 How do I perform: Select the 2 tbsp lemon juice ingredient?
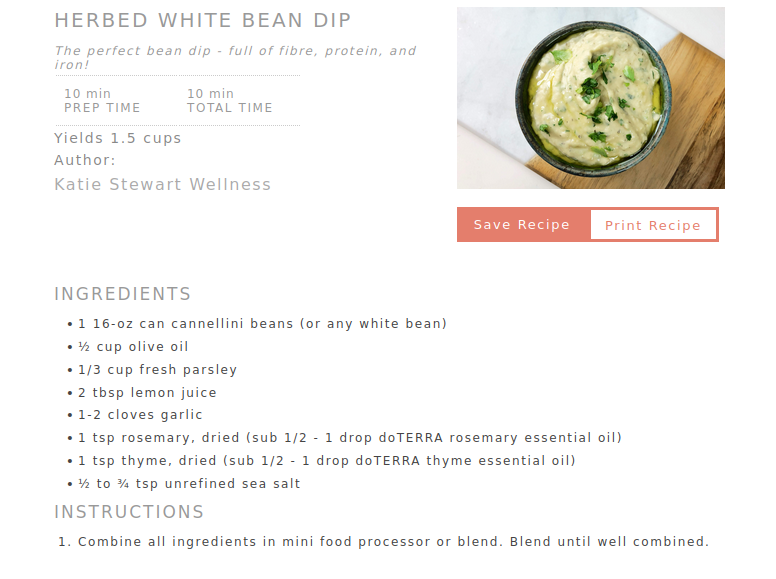pos(147,393)
